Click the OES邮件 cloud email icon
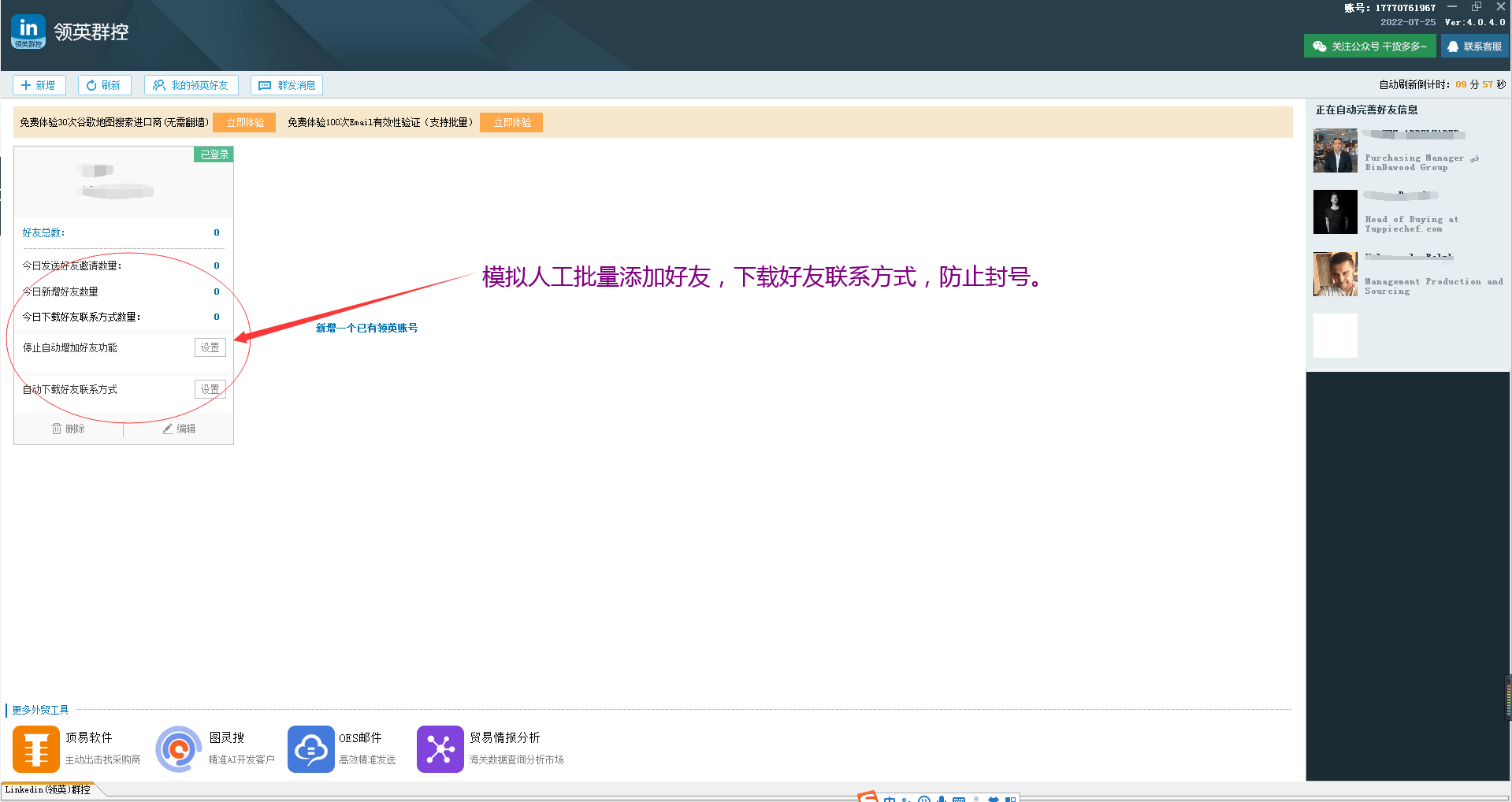1512x802 pixels. coord(310,748)
